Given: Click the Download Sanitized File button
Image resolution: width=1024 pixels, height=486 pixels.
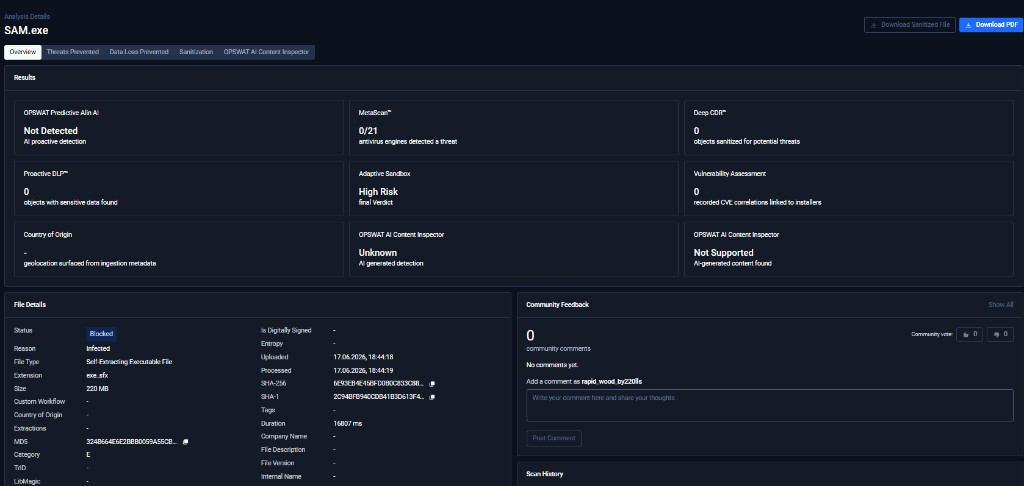Looking at the screenshot, I should (910, 25).
